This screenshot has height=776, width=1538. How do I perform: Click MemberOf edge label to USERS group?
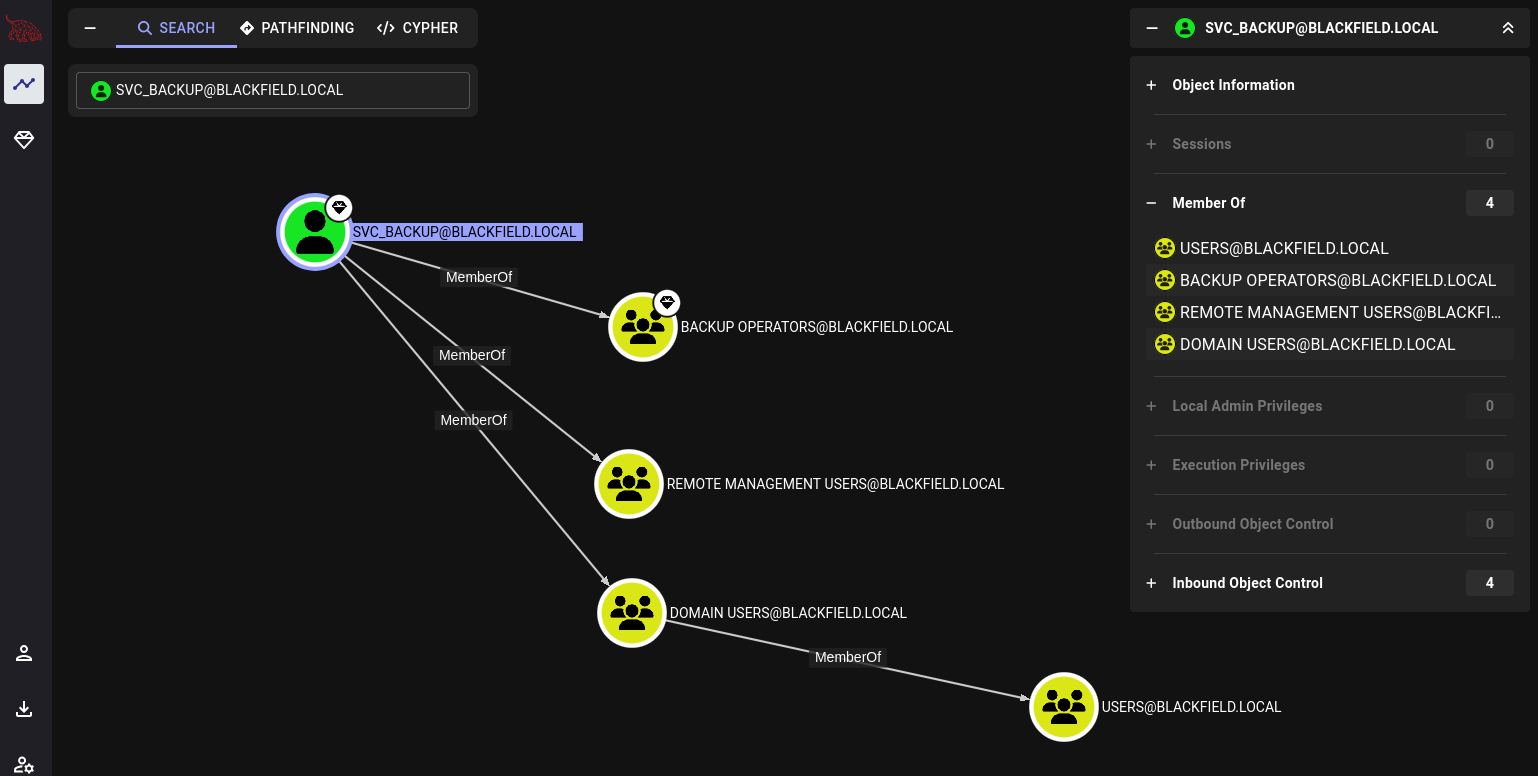click(x=848, y=657)
